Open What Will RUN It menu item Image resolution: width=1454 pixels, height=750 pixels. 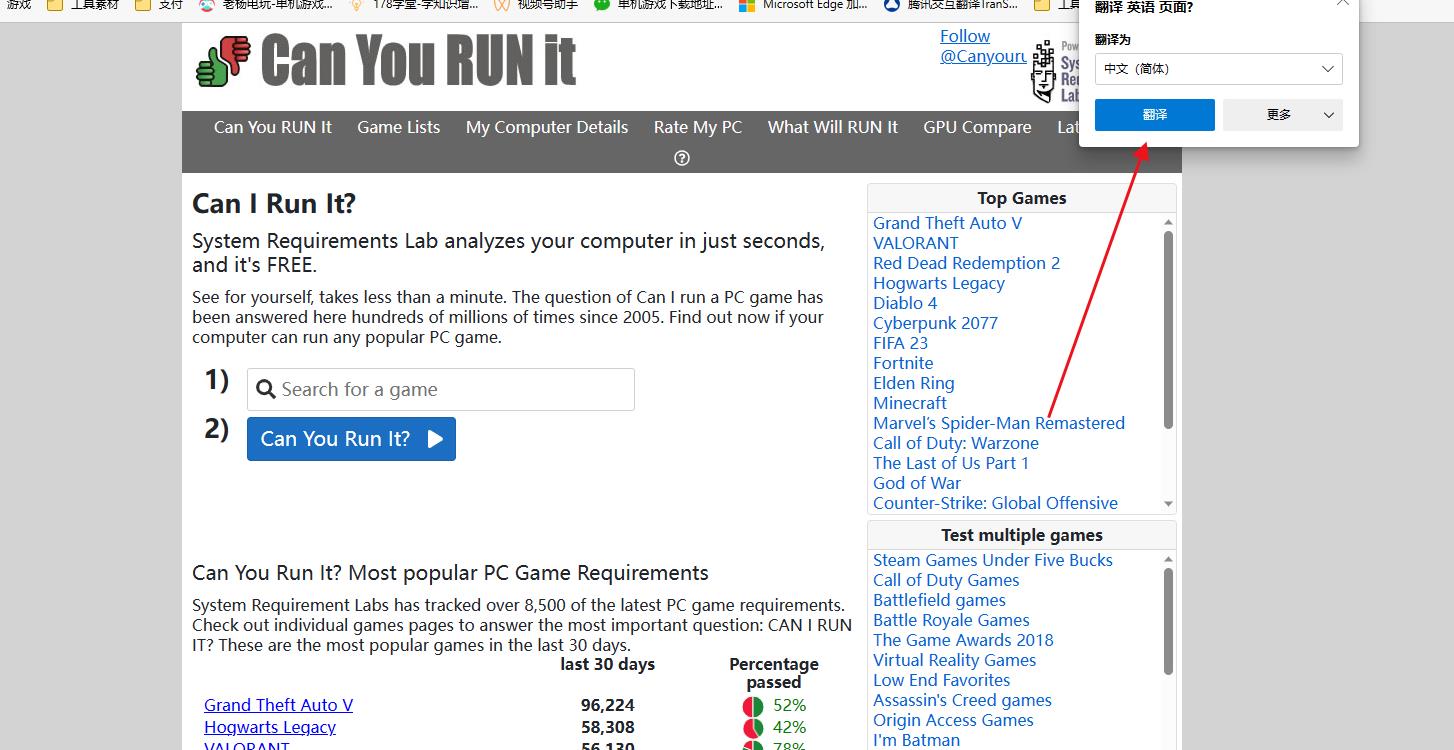point(833,127)
